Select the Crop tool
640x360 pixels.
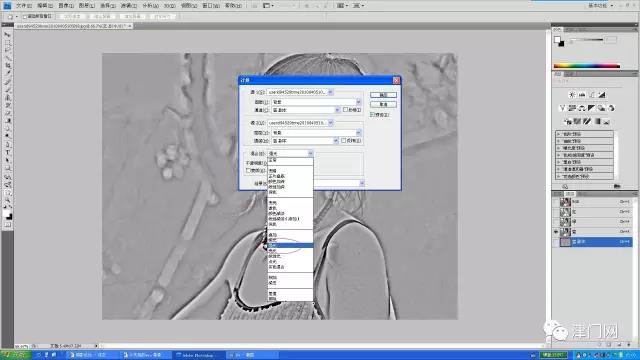coord(8,66)
